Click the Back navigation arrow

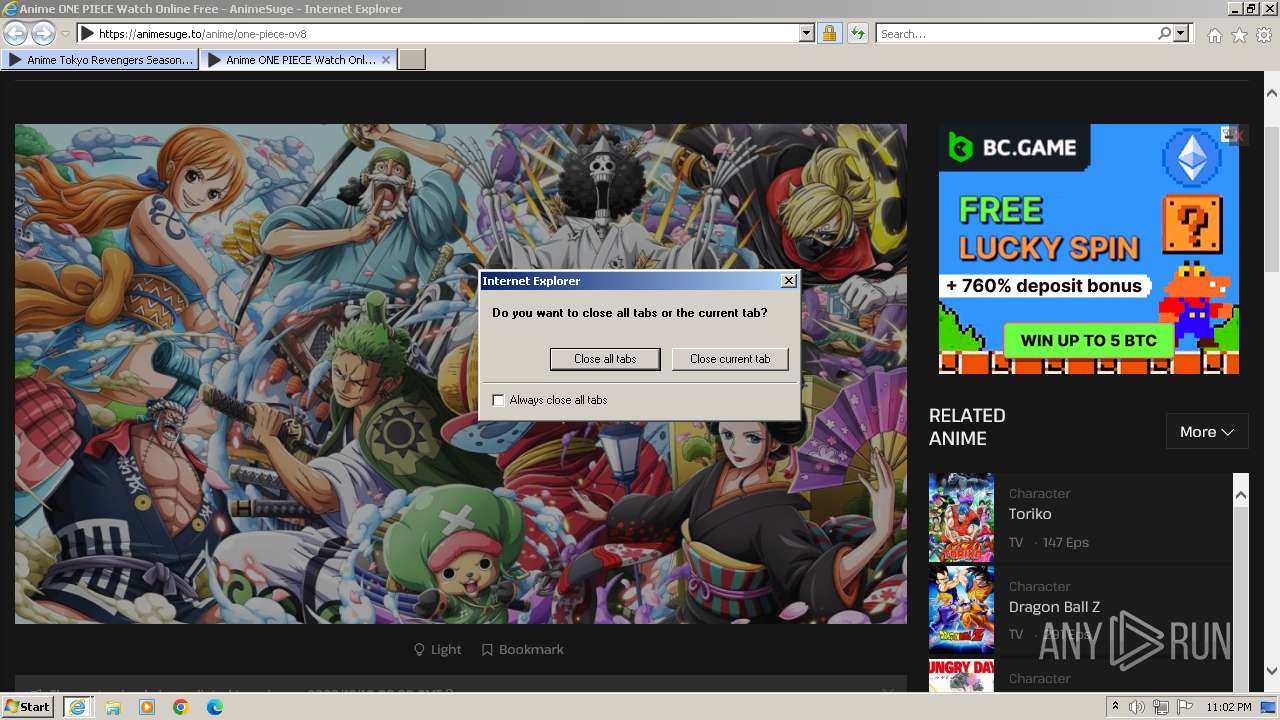coord(15,33)
